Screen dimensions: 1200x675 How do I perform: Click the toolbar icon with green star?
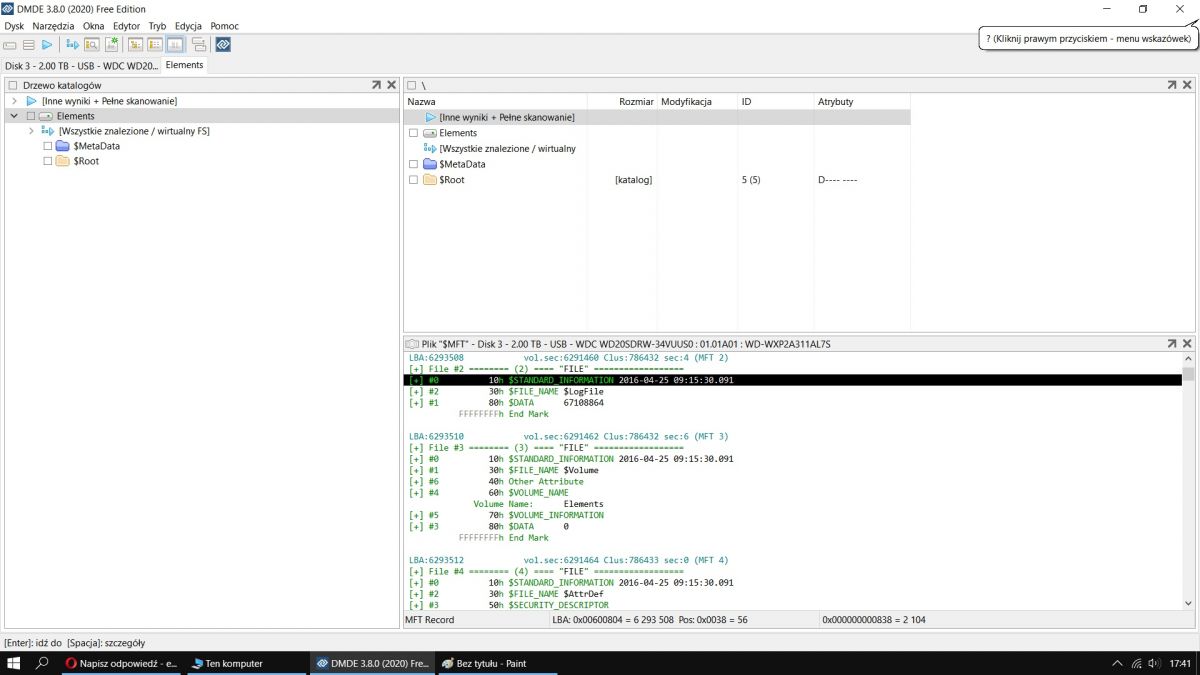point(112,45)
